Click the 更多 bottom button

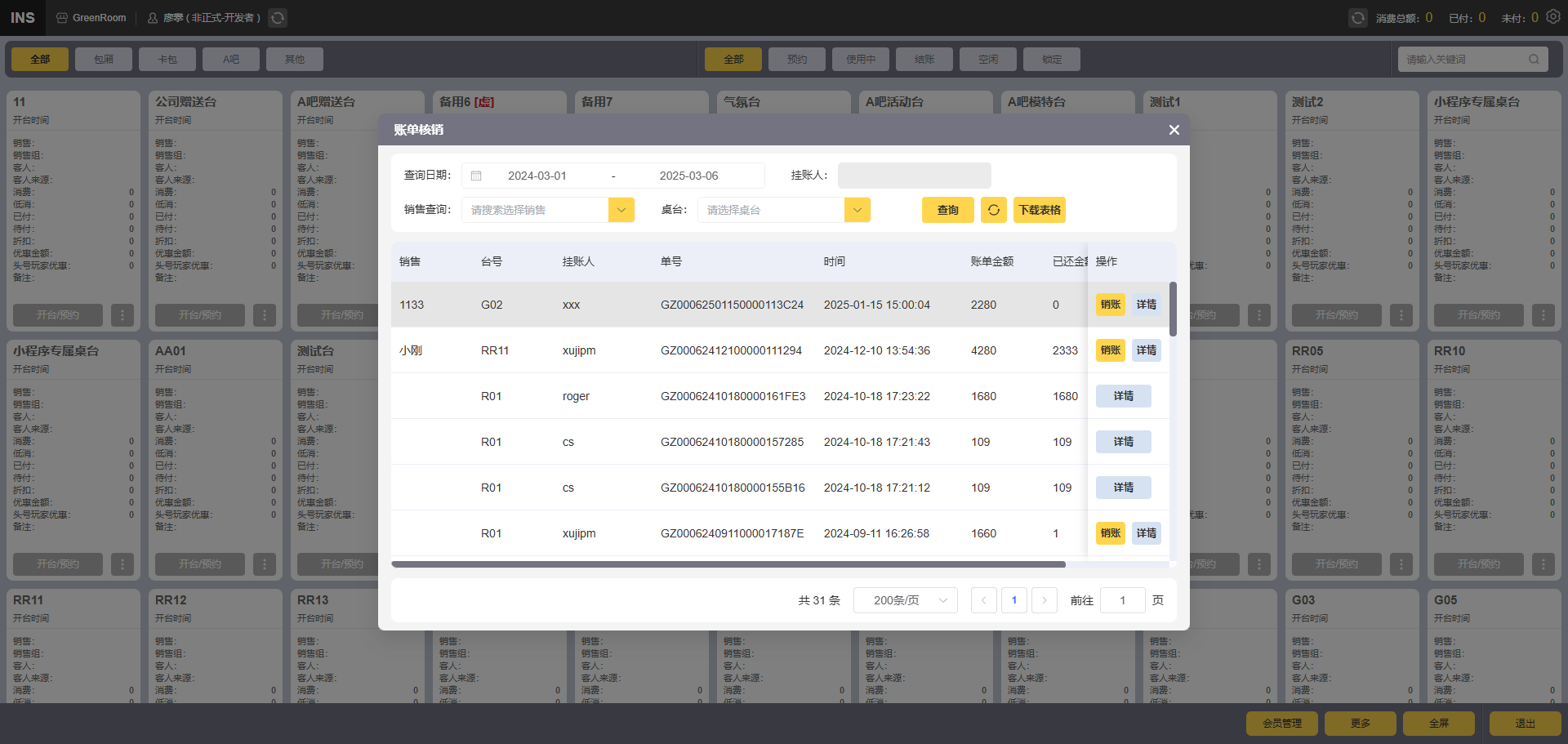pos(1361,724)
